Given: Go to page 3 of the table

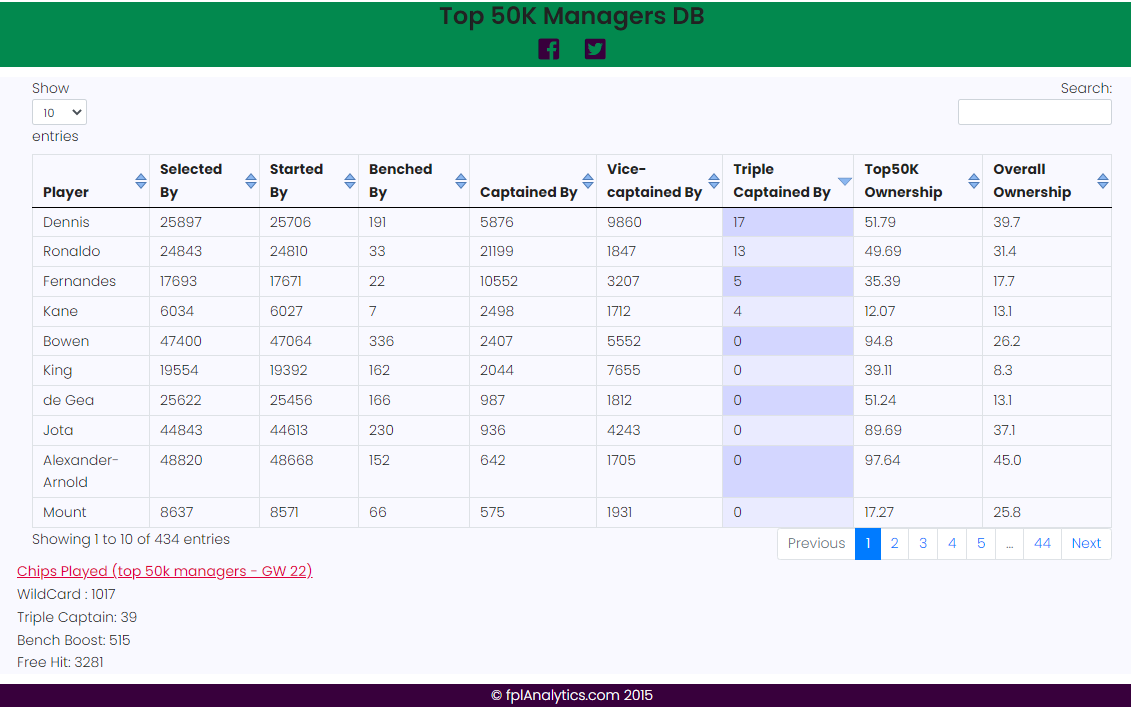Looking at the screenshot, I should click(x=923, y=543).
